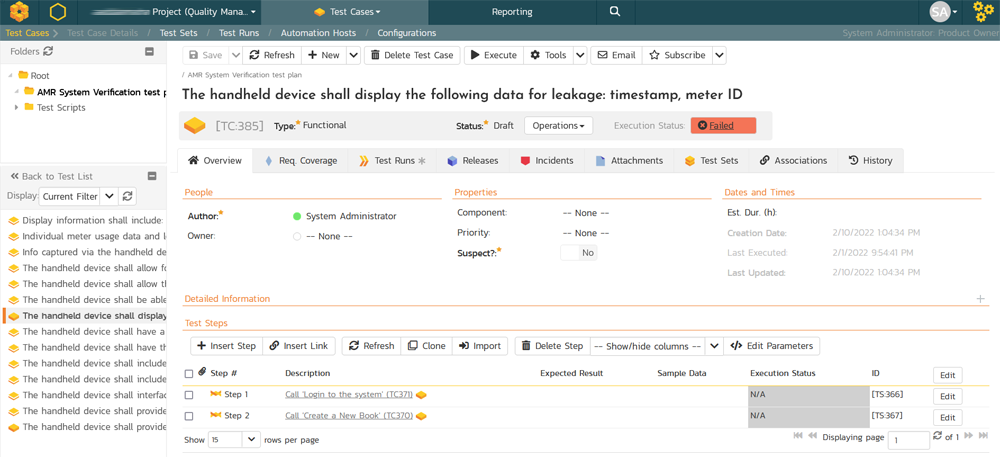Click the page number input field
The image size is (1000, 457).
pyautogui.click(x=908, y=440)
